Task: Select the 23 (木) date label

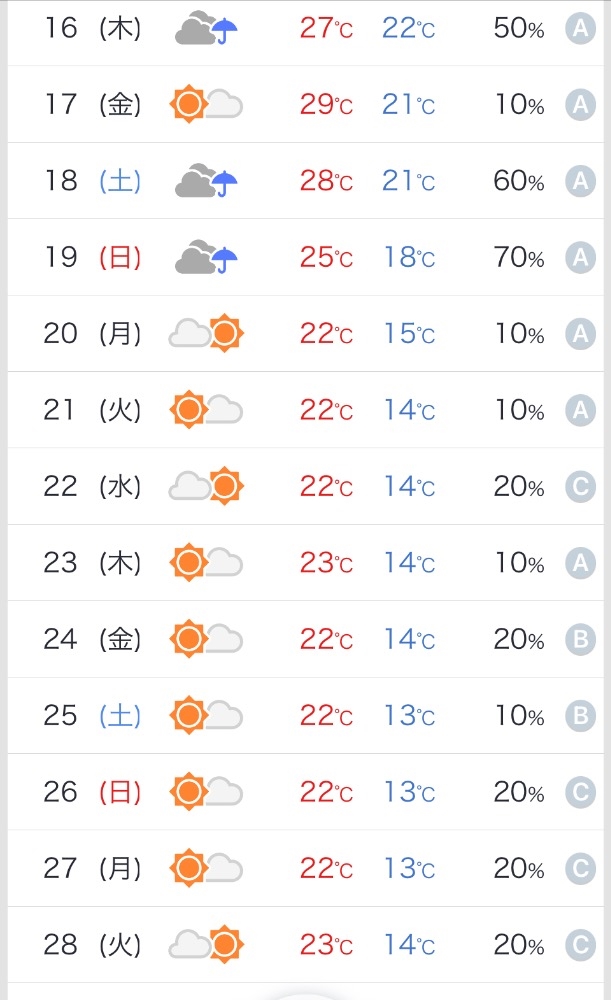Action: pos(92,563)
